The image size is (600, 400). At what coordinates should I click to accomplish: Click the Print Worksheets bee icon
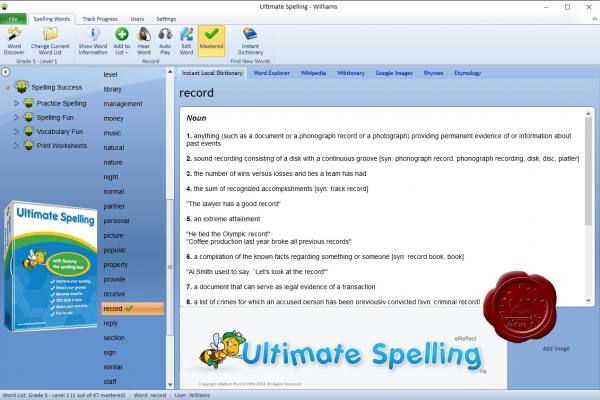29,145
